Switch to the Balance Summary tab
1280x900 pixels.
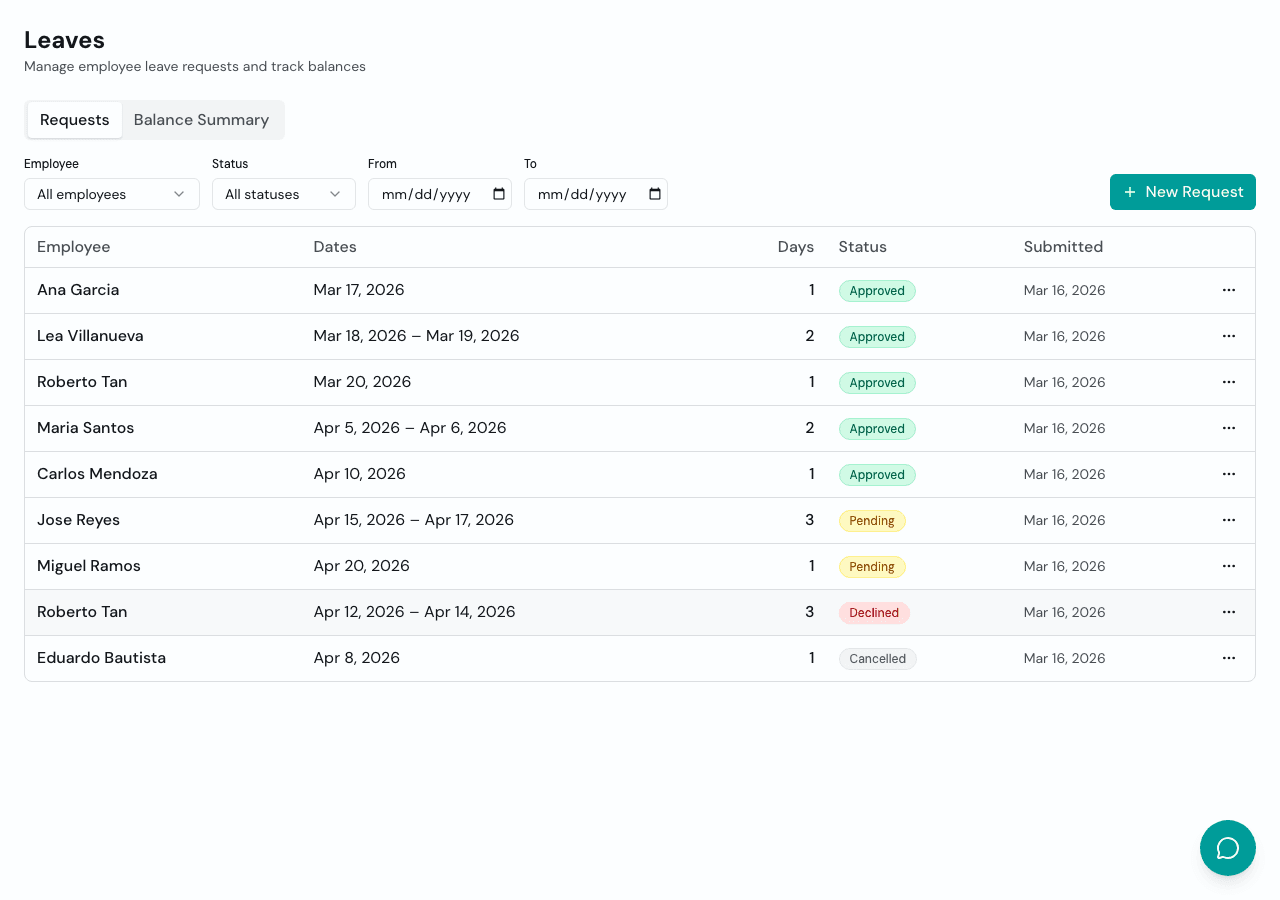coord(202,119)
